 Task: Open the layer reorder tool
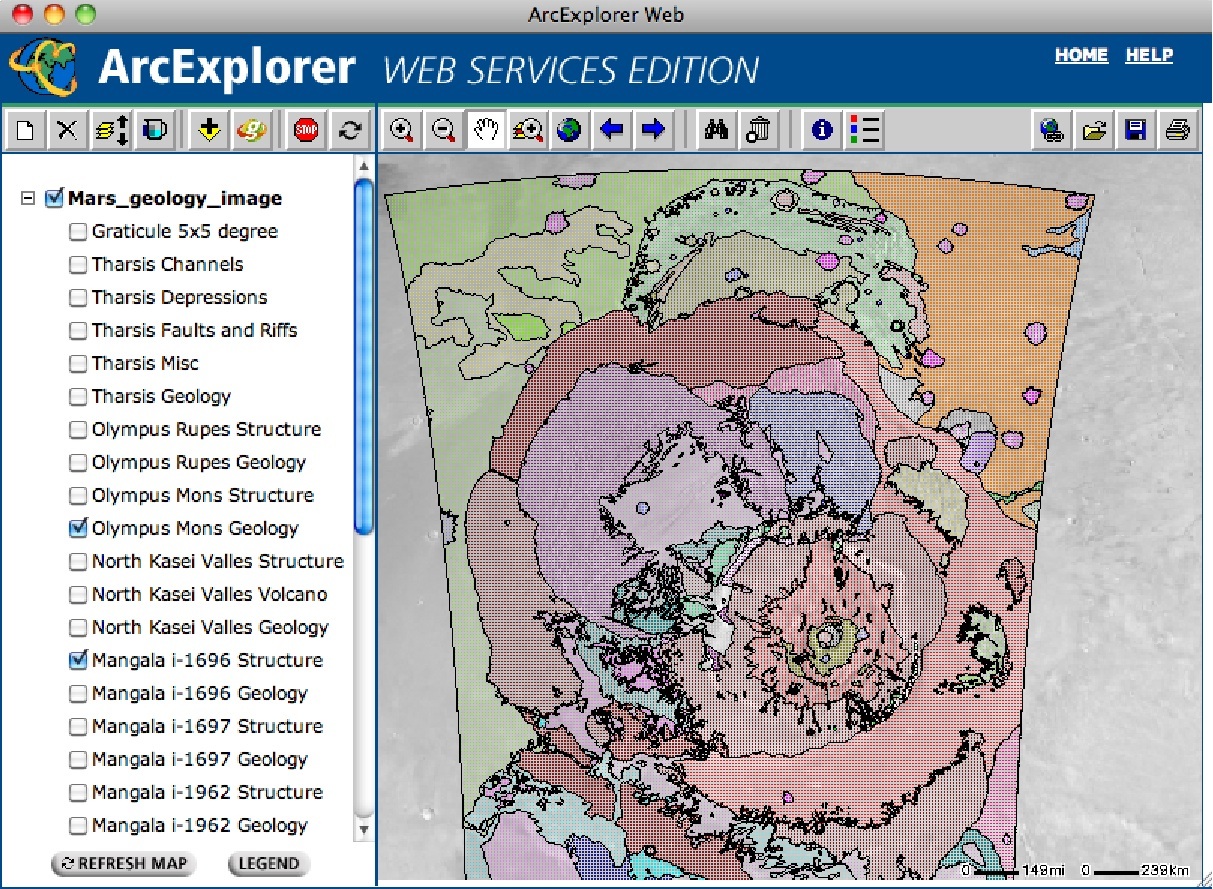coord(111,130)
